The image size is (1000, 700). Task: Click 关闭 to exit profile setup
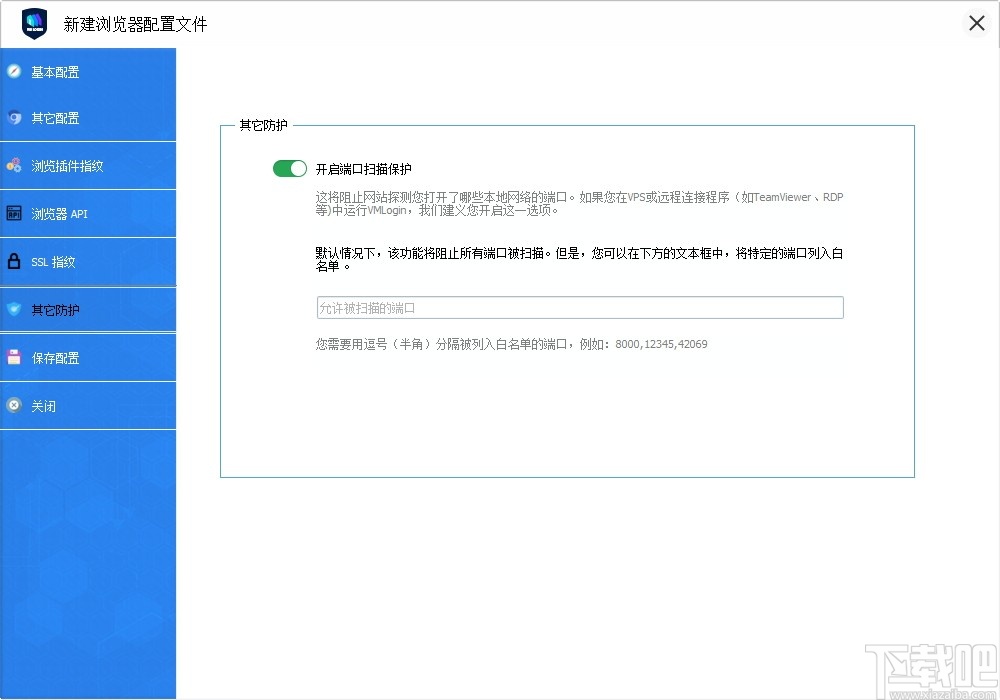click(44, 405)
